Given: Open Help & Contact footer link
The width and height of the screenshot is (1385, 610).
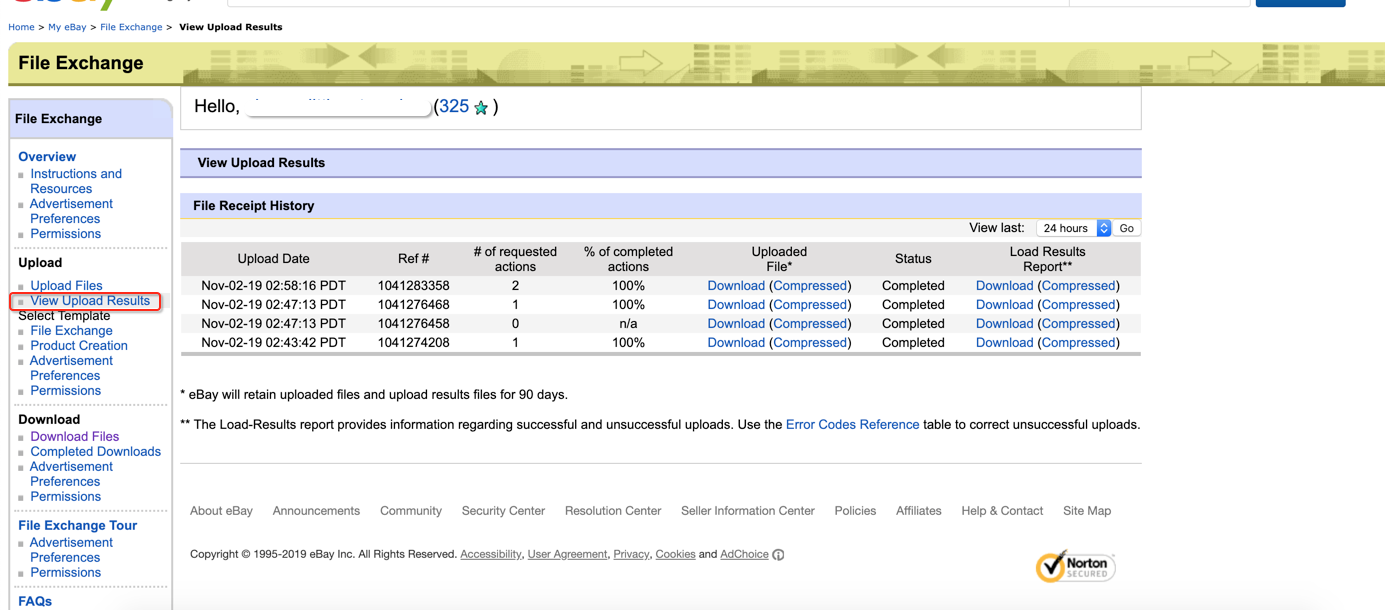Looking at the screenshot, I should tap(1002, 511).
